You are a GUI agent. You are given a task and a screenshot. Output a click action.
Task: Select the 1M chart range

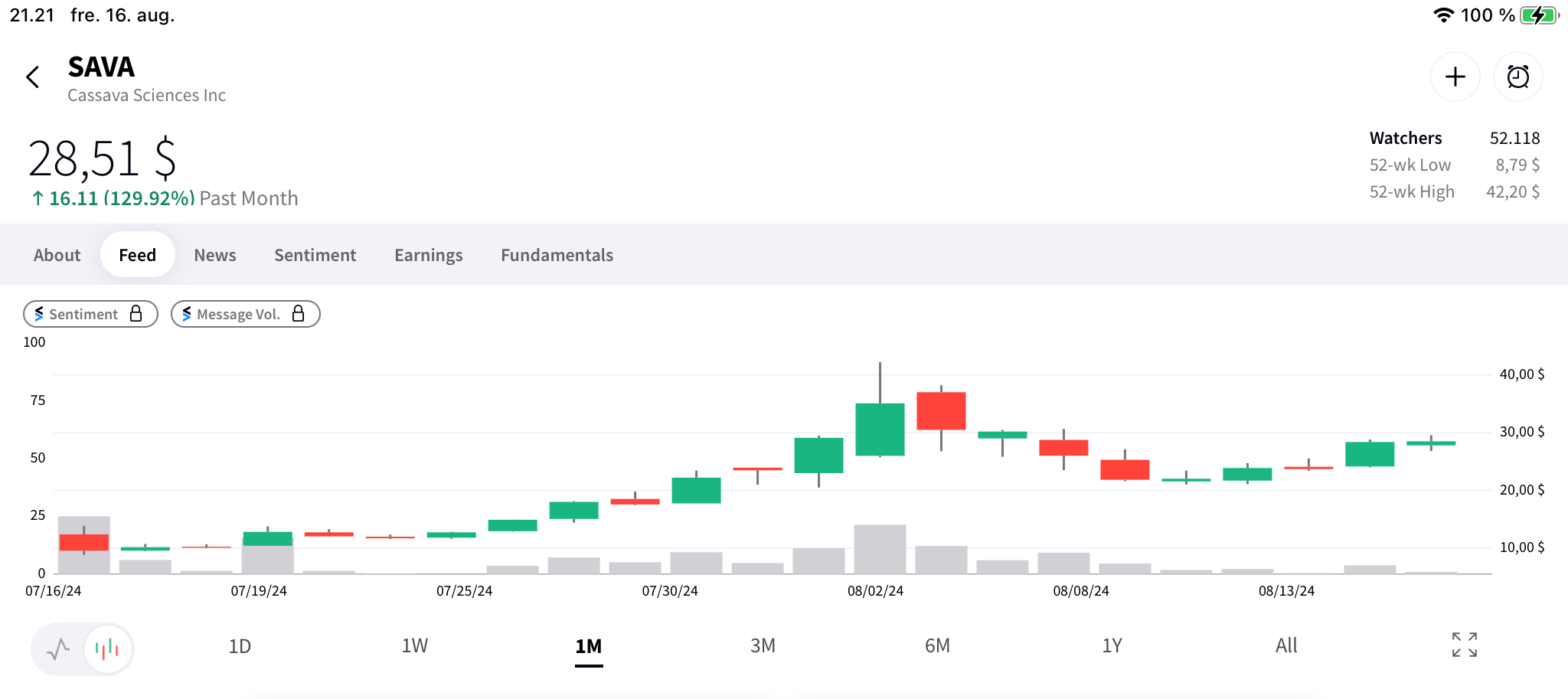click(x=589, y=646)
